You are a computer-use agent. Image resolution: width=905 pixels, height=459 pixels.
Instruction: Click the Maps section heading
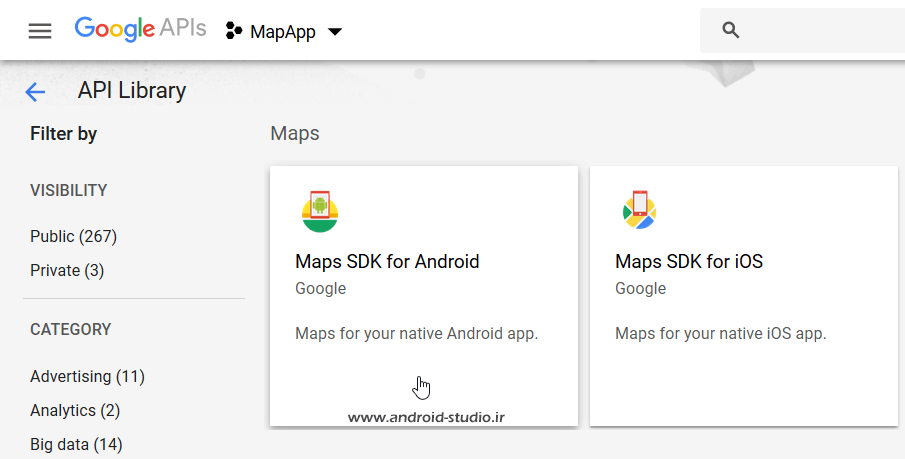pyautogui.click(x=295, y=133)
